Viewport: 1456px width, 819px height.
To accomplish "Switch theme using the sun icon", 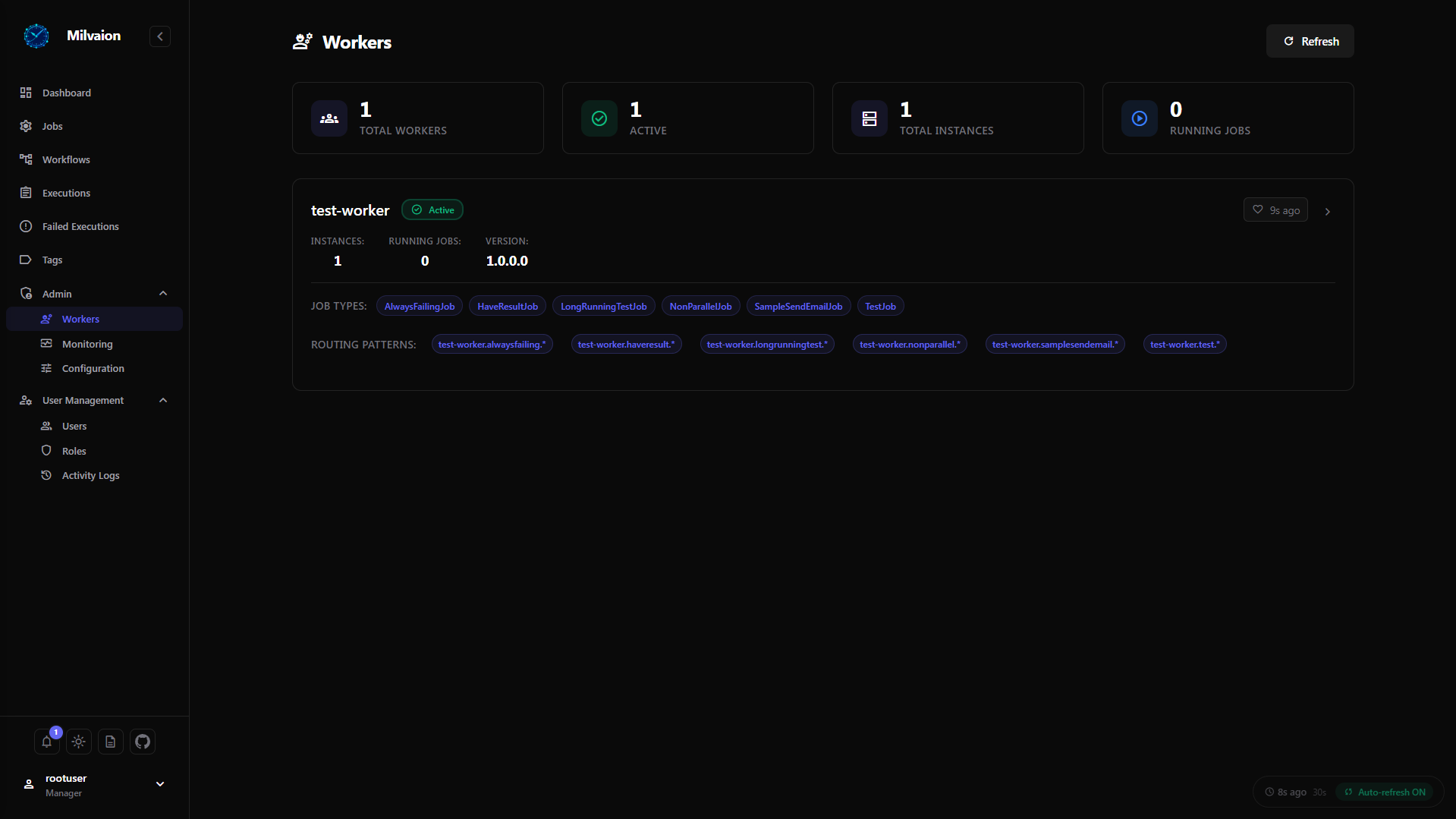I will click(x=79, y=742).
